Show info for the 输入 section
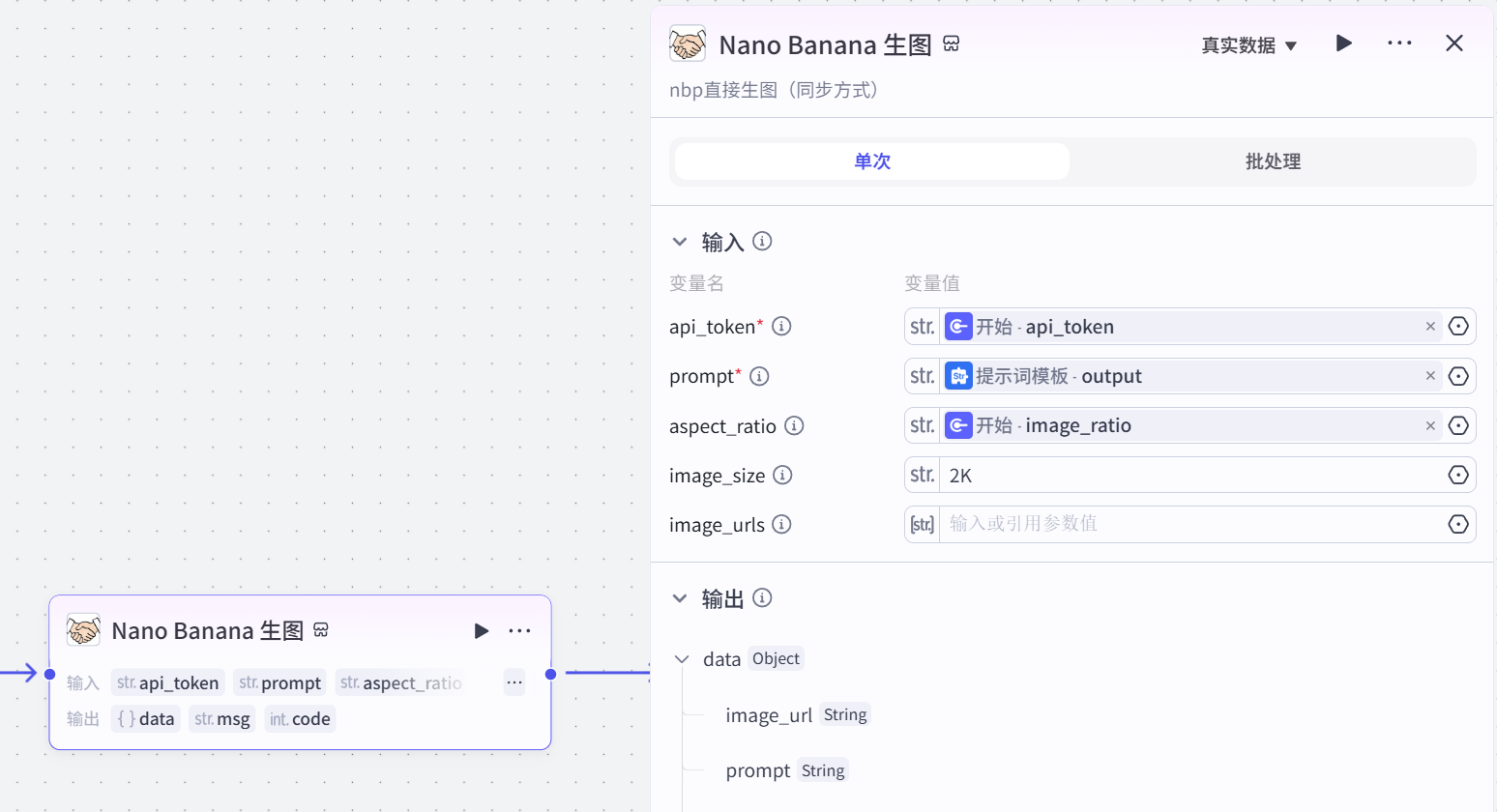1497x812 pixels. coord(762,241)
